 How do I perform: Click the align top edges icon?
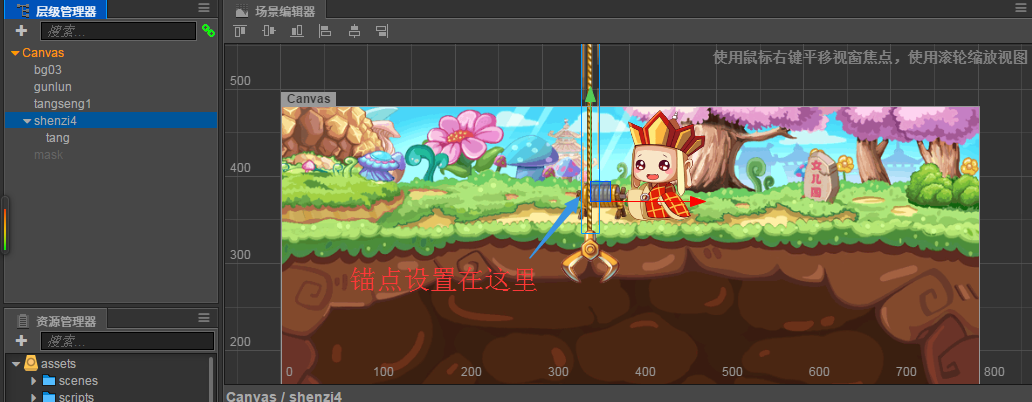click(240, 31)
